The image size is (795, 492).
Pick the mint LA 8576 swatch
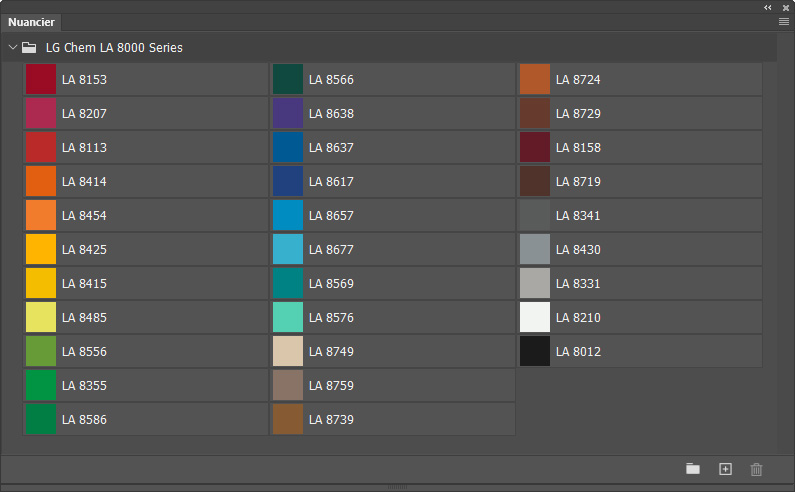point(288,317)
